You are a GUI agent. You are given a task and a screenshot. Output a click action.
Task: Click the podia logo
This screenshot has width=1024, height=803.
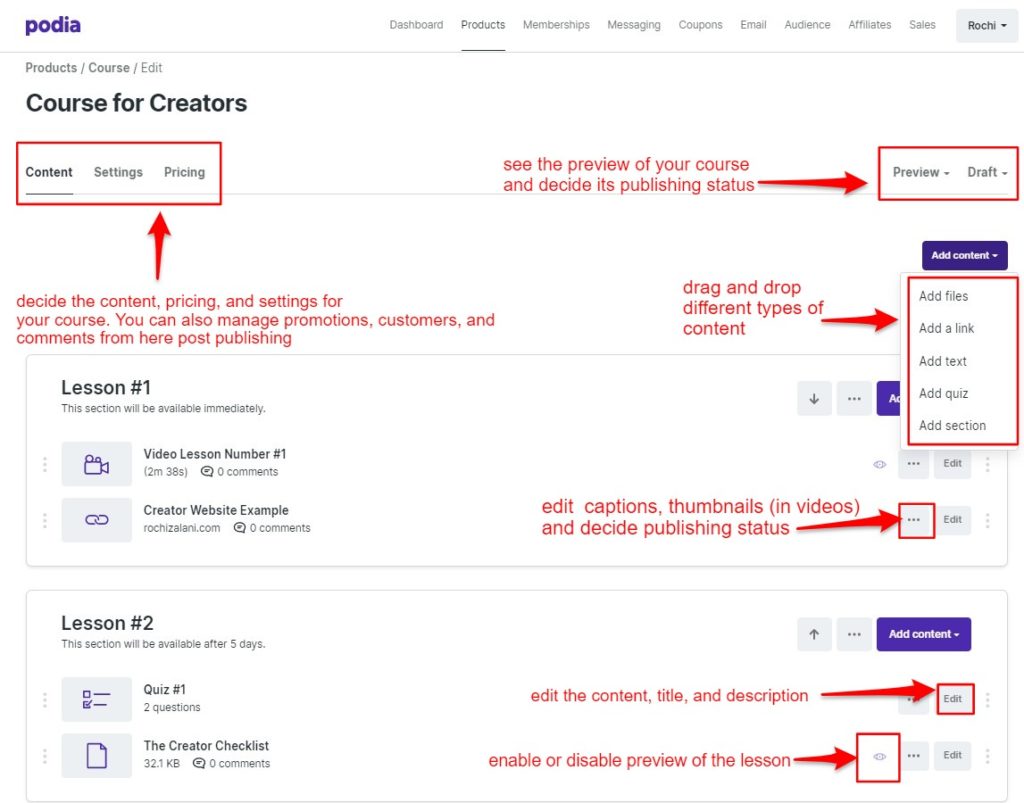(x=53, y=25)
